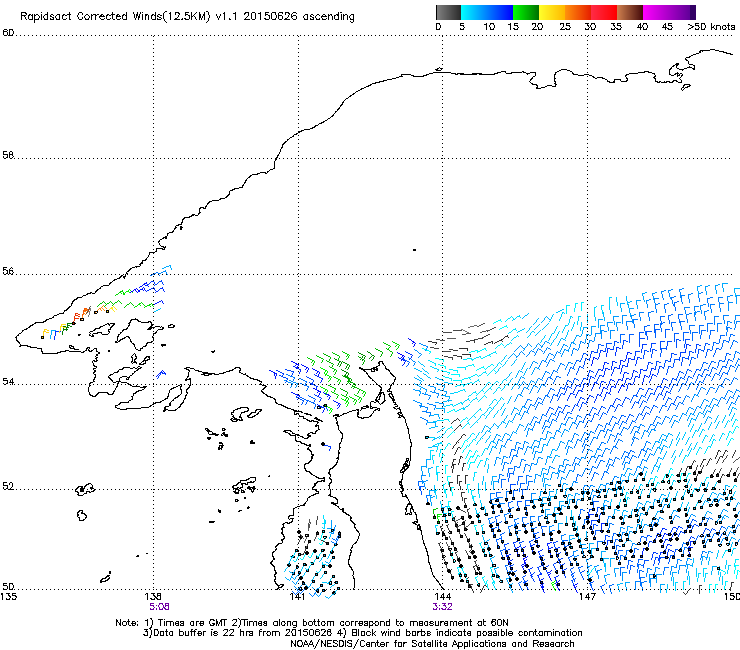Viewport: 740px width, 650px height.
Task: Click the legend label 40
Action: click(642, 27)
